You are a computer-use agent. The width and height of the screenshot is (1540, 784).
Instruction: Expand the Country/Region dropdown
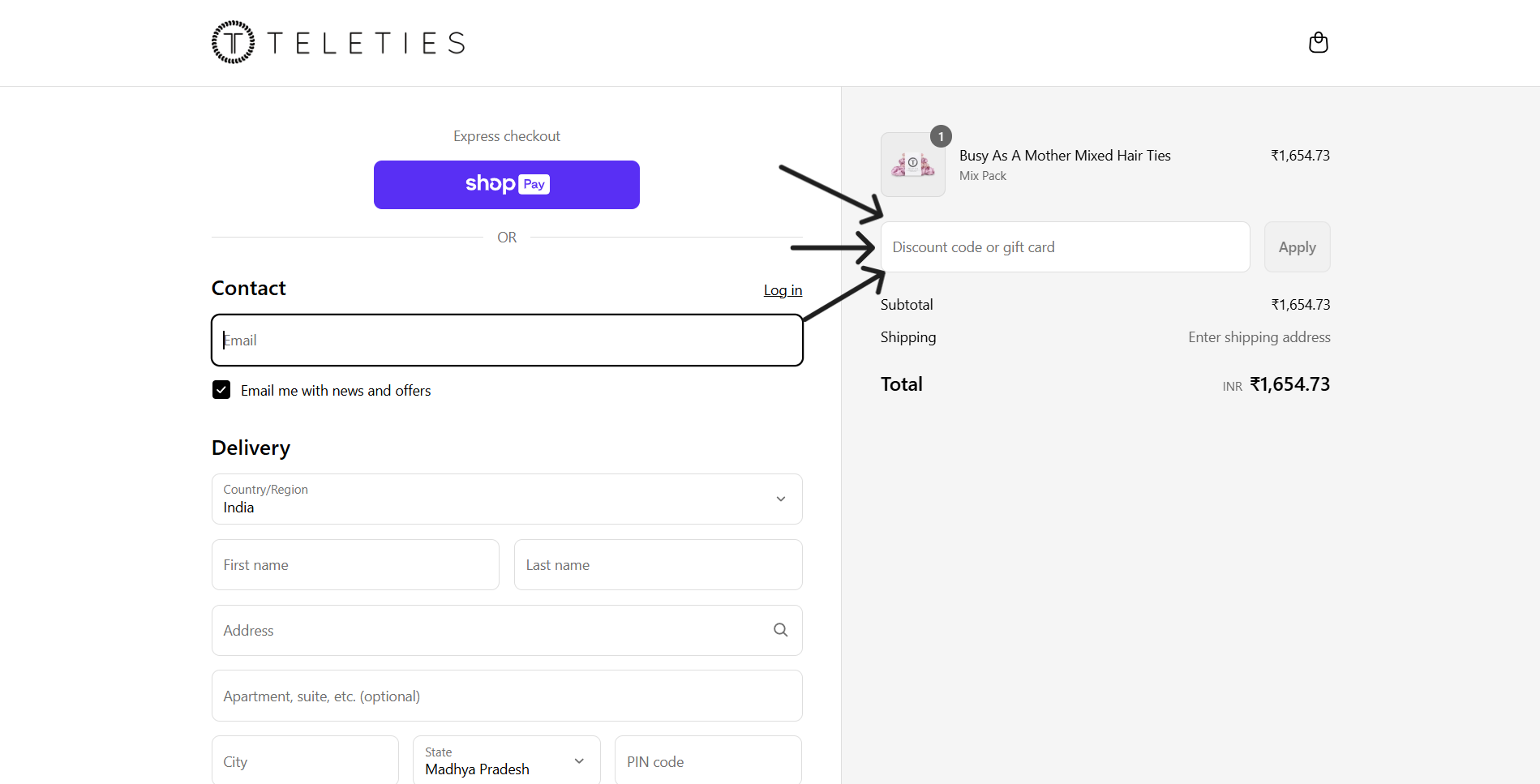tap(507, 499)
